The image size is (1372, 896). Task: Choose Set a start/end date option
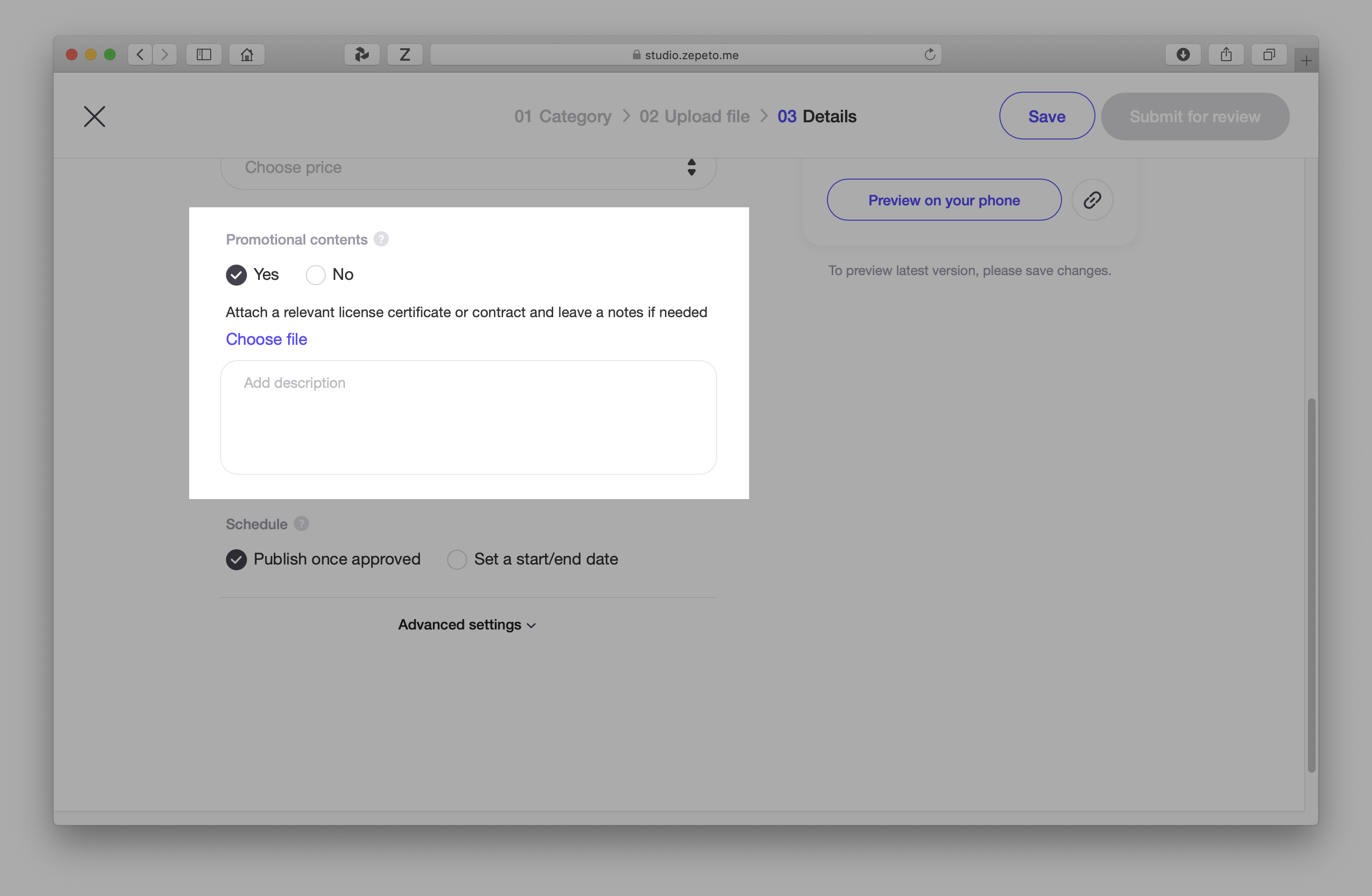[457, 559]
